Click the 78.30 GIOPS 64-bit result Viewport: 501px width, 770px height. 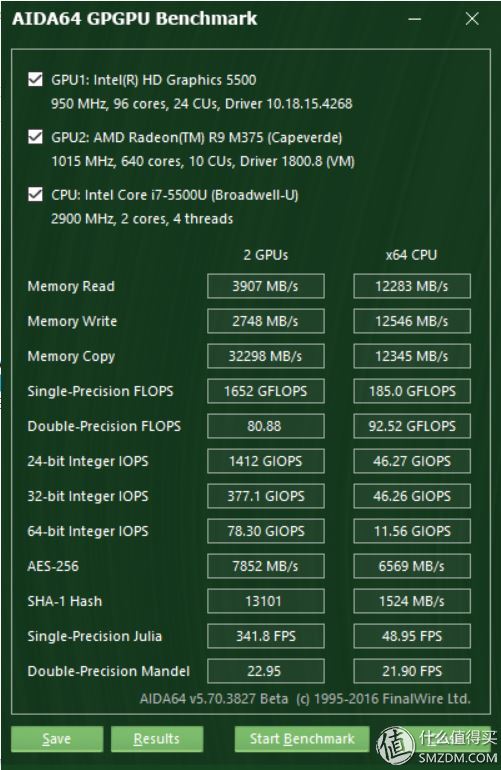(x=266, y=531)
